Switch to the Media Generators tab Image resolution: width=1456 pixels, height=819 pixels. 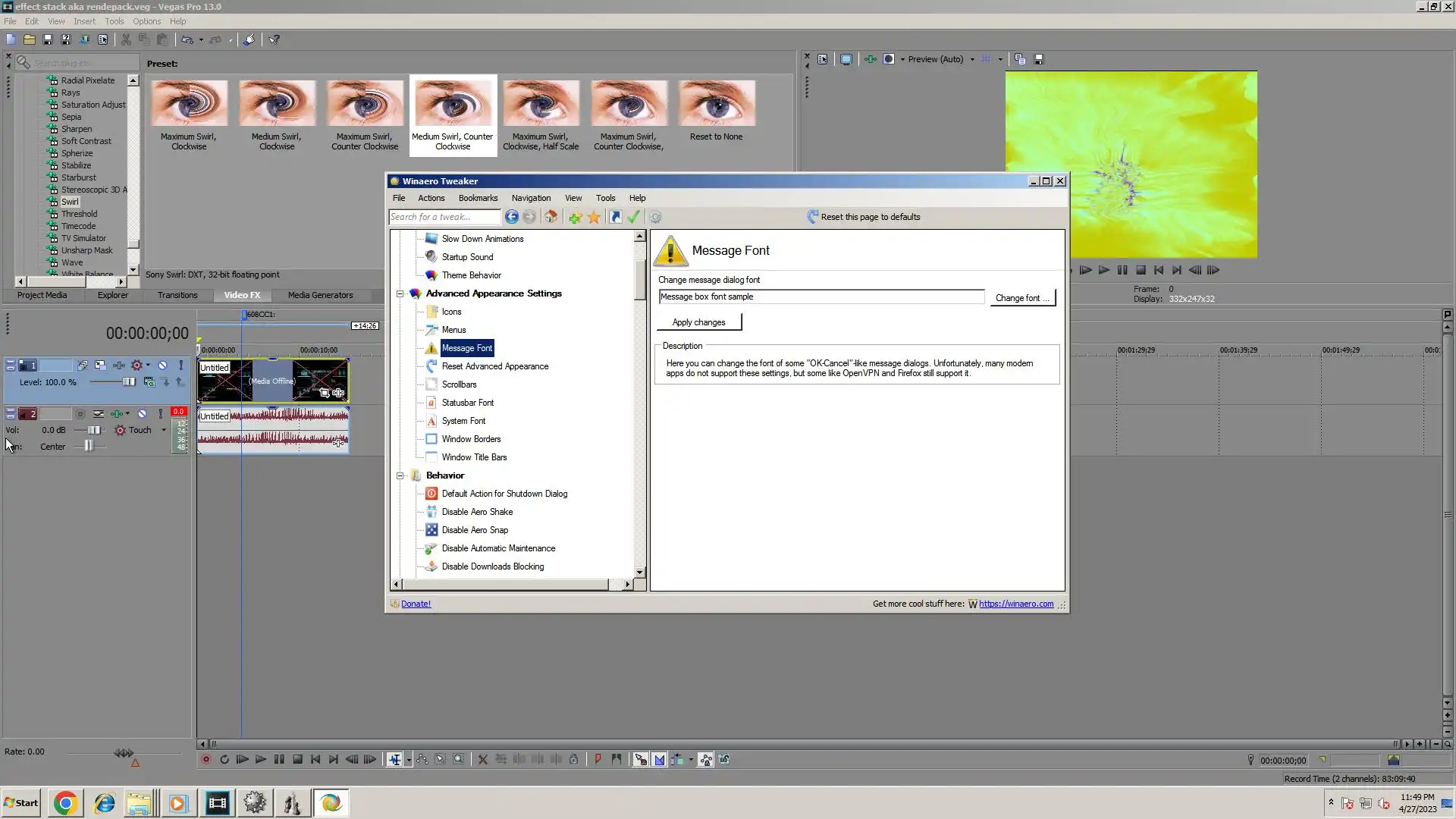coord(320,295)
